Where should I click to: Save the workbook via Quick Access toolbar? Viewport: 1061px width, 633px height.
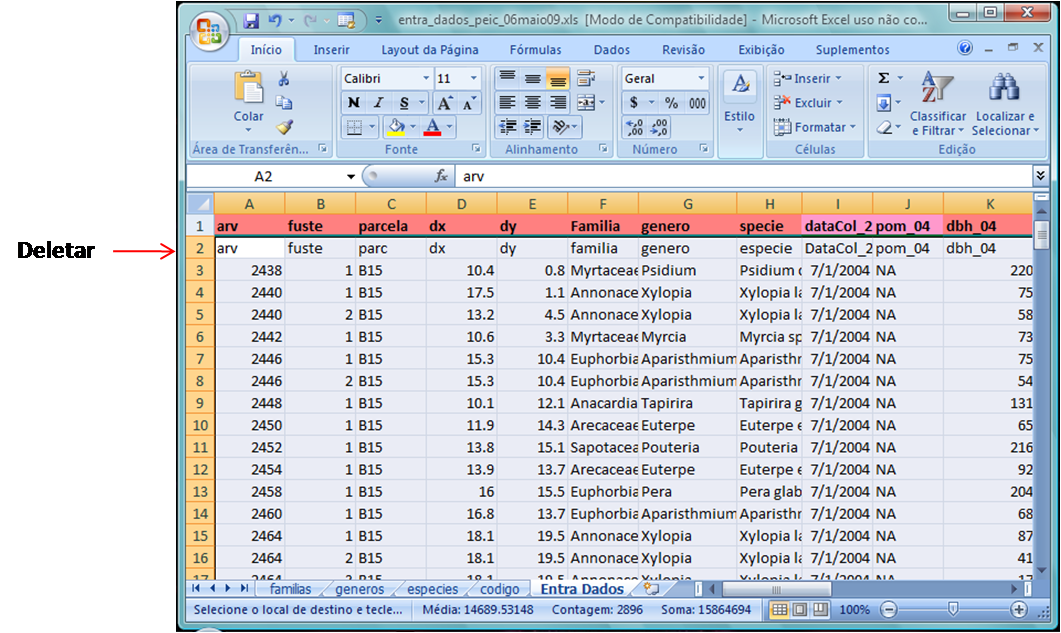coord(251,20)
